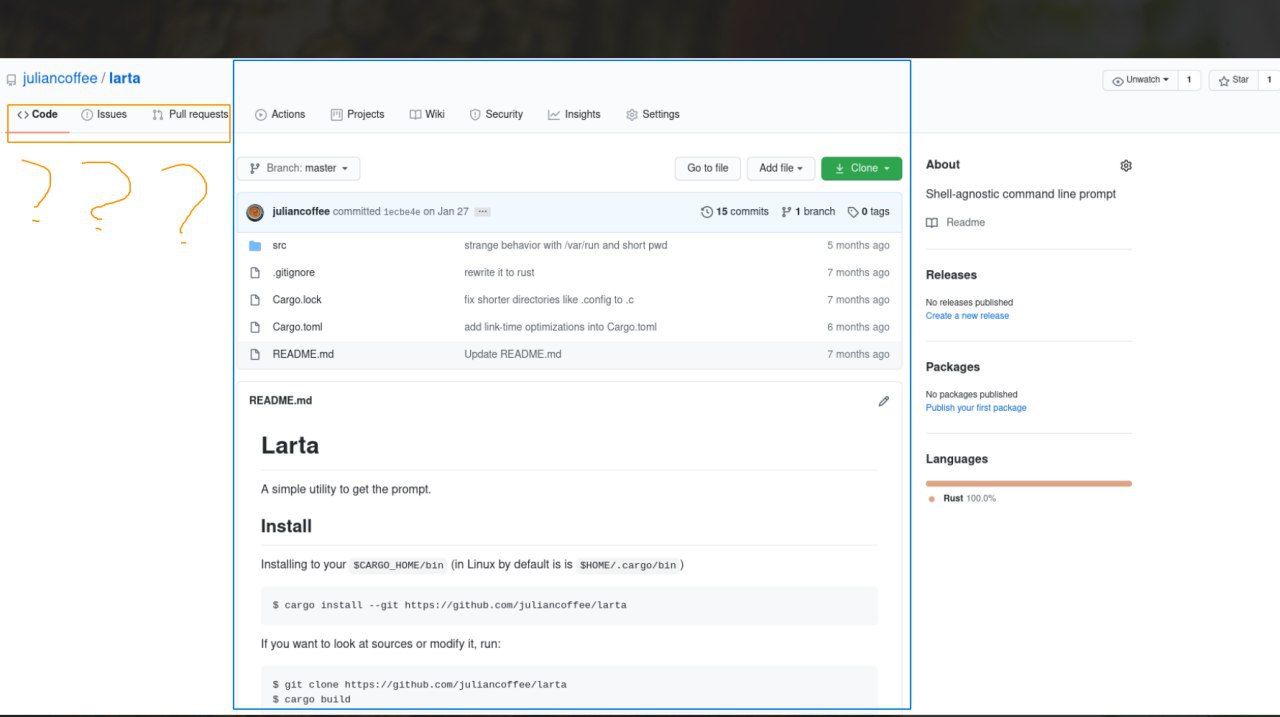Click the cargo install command code block
Screen dimensions: 1280x717
[569, 605]
